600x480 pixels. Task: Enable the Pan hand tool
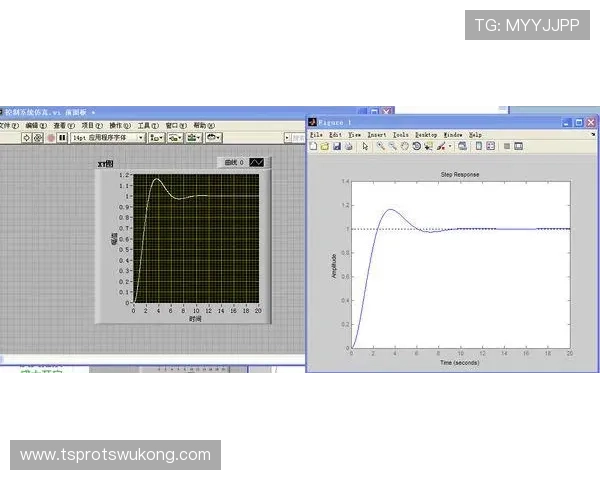coord(405,146)
